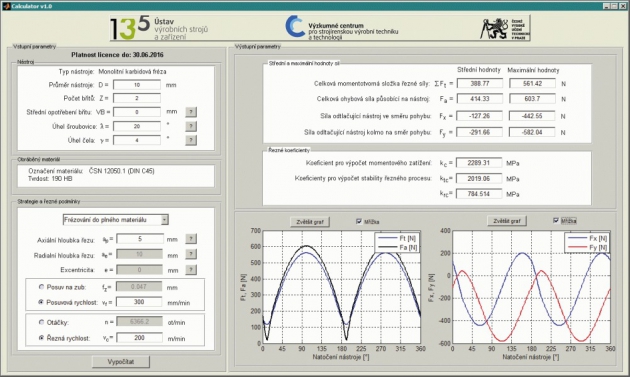Toggle Mřížka checkbox for Ft, Fa graph
This screenshot has height=377, width=630.
[x=359, y=221]
